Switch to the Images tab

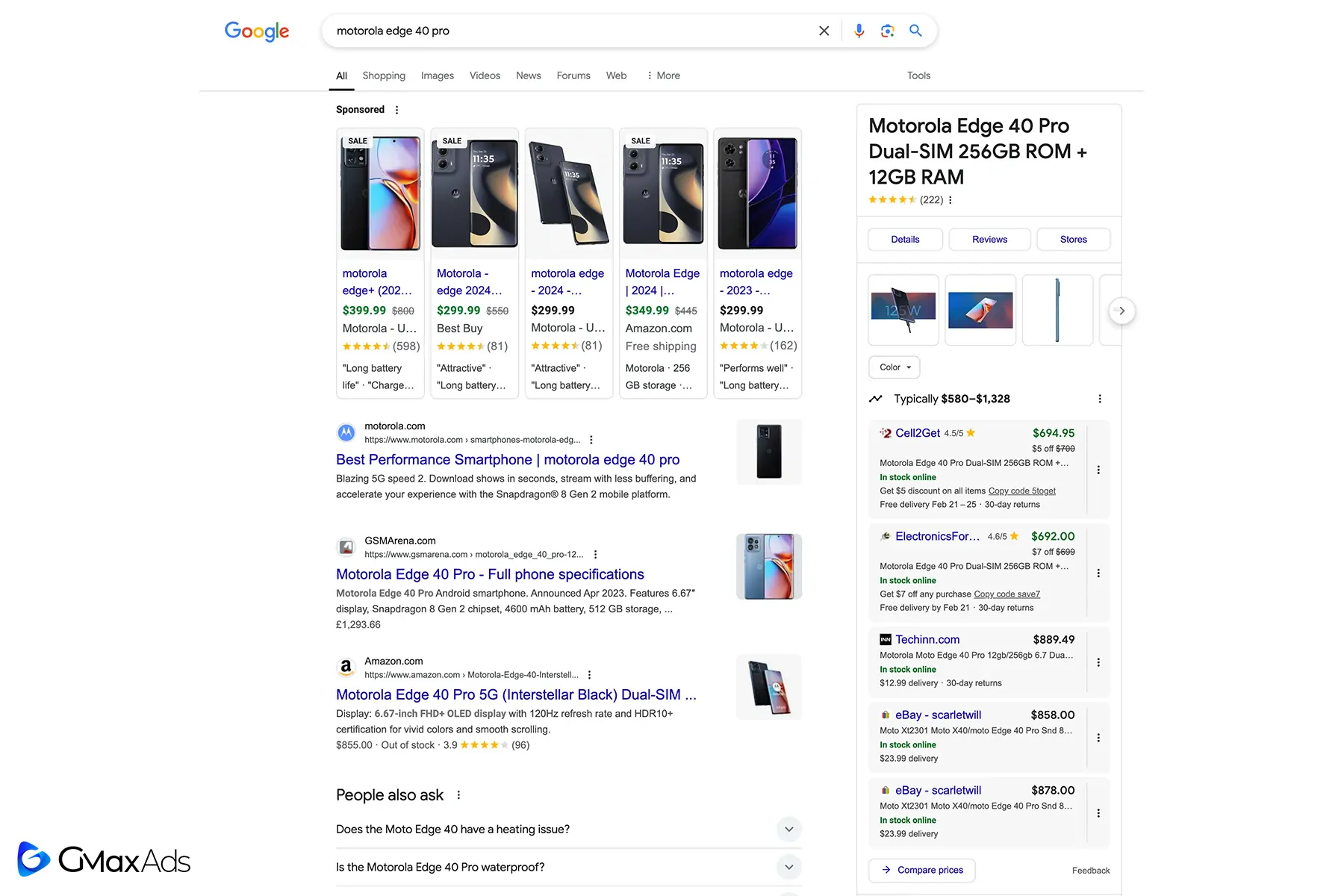[438, 75]
